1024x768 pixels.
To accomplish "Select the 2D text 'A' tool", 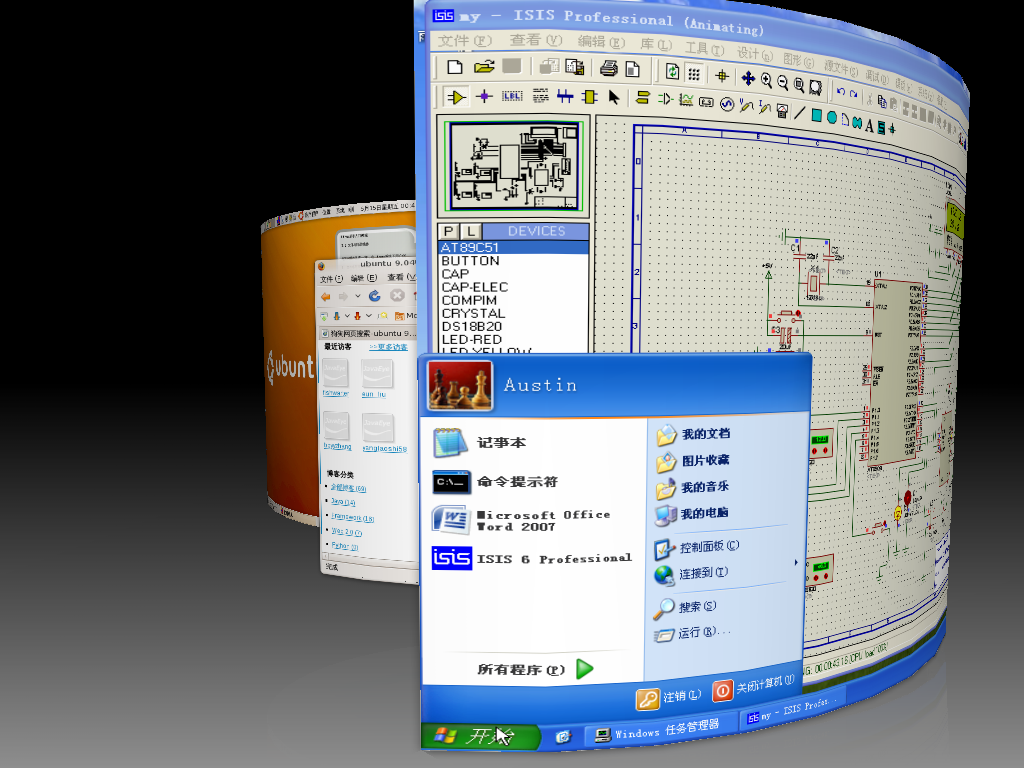I will 869,125.
